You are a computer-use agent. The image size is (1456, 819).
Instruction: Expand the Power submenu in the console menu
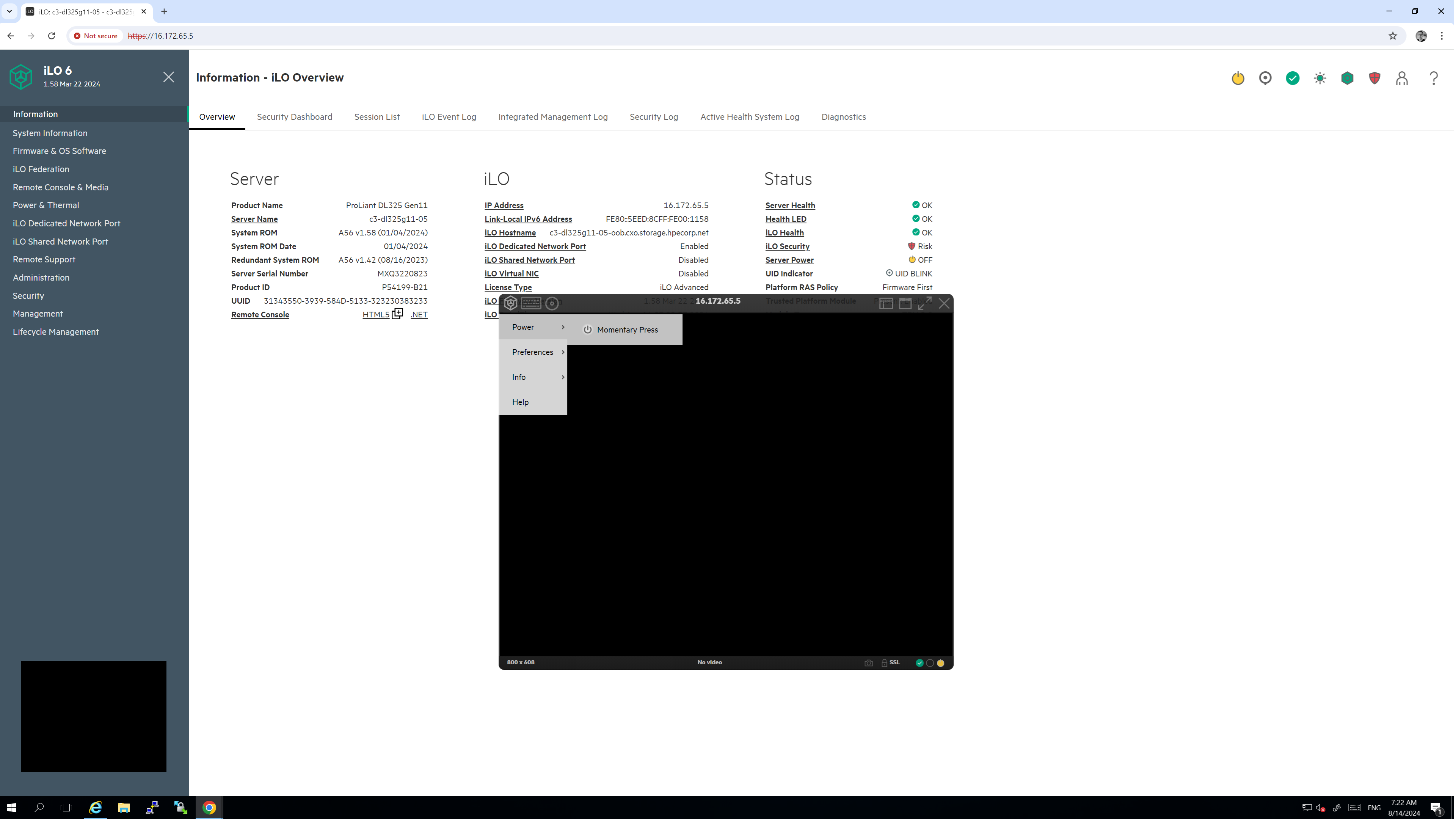[x=532, y=327]
